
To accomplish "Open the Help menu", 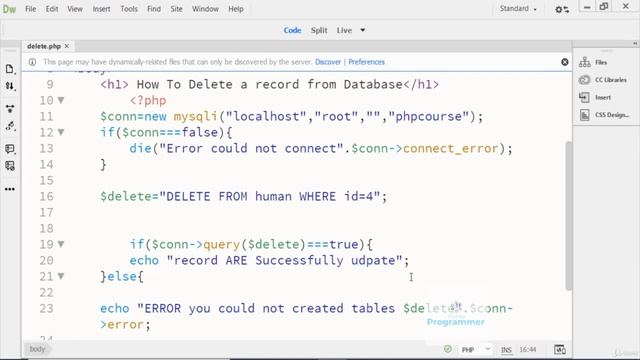I will coord(236,9).
